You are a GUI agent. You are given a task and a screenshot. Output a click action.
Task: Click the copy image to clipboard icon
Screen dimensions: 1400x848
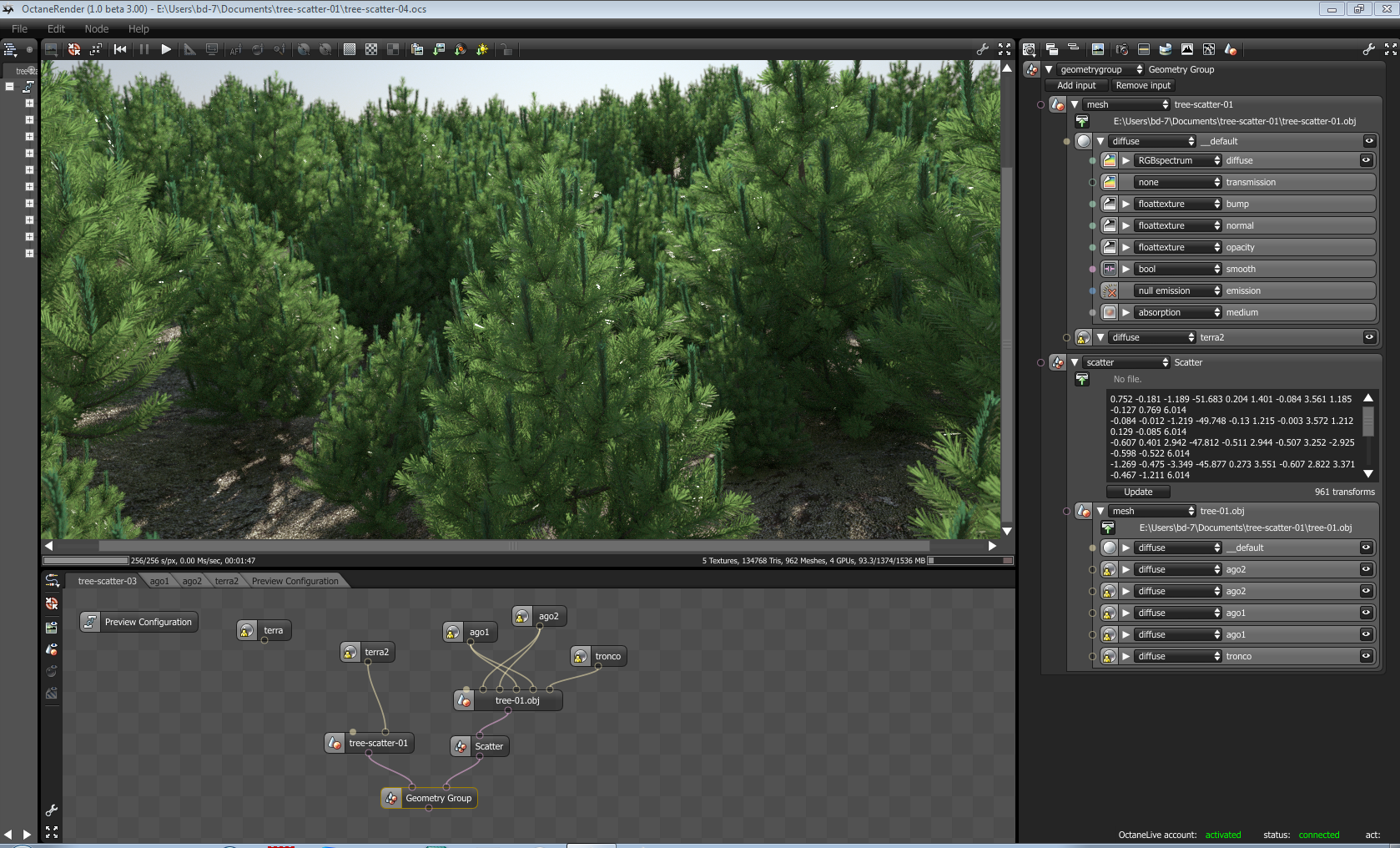tap(417, 49)
